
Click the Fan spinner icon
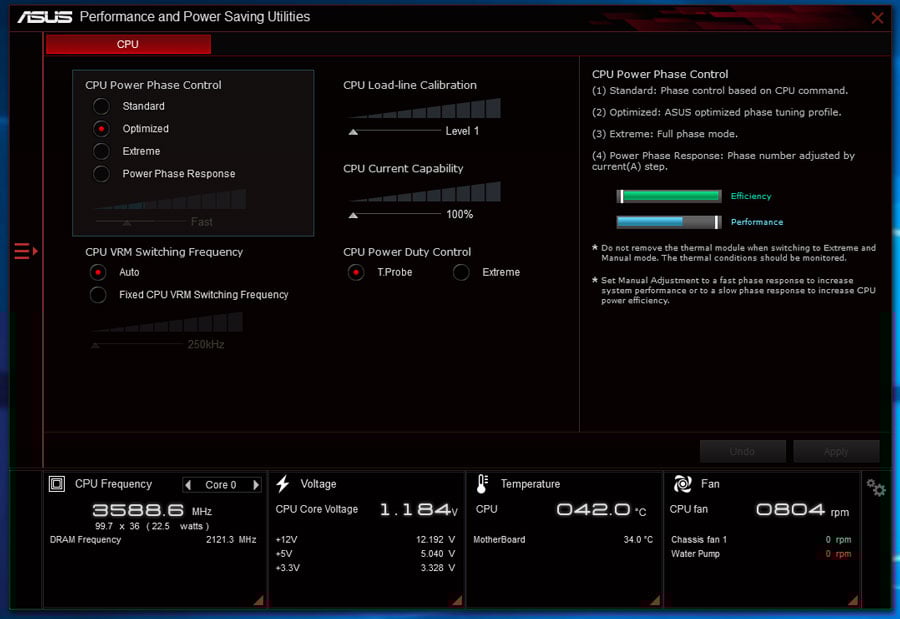point(682,484)
